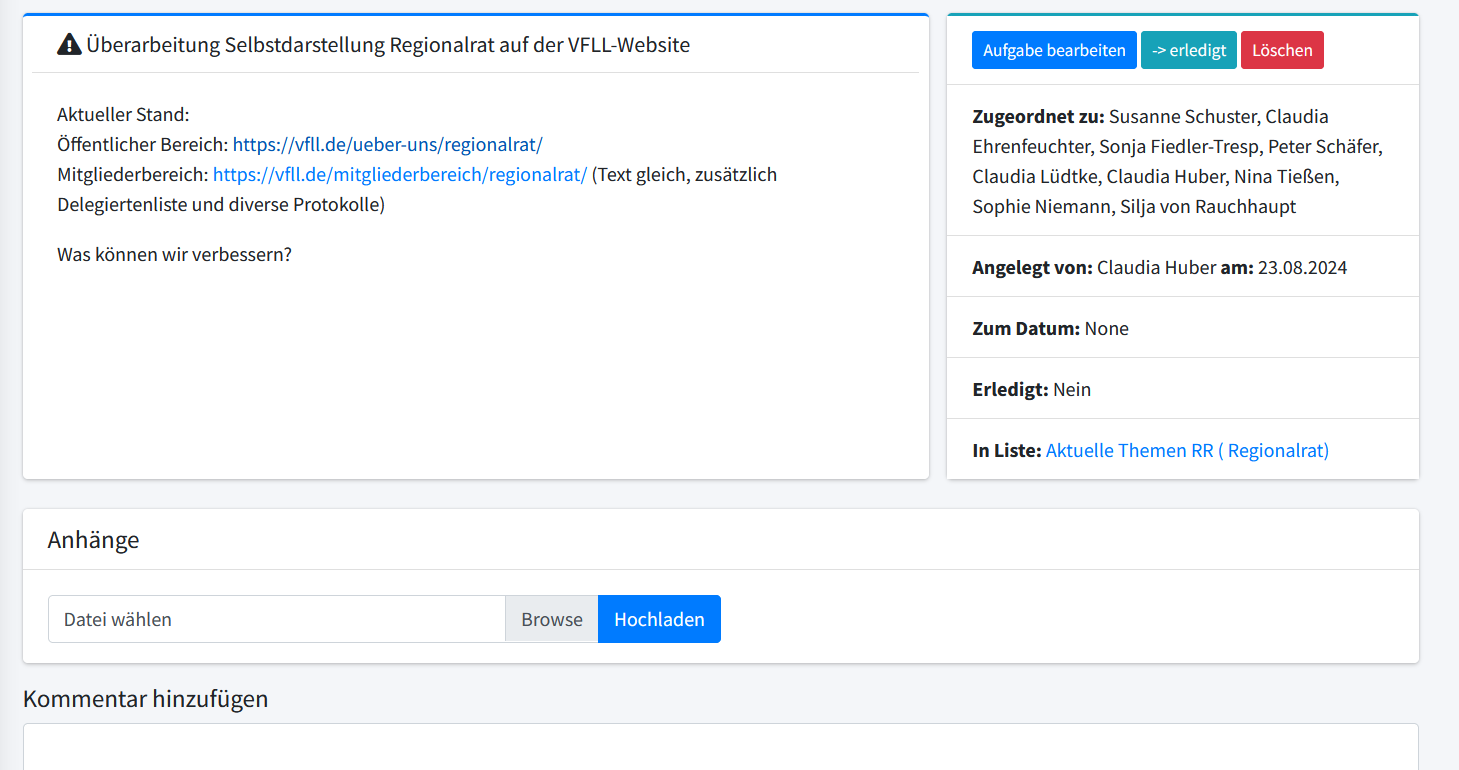Click the blue Hochladen upload button
This screenshot has width=1459, height=770.
(659, 619)
